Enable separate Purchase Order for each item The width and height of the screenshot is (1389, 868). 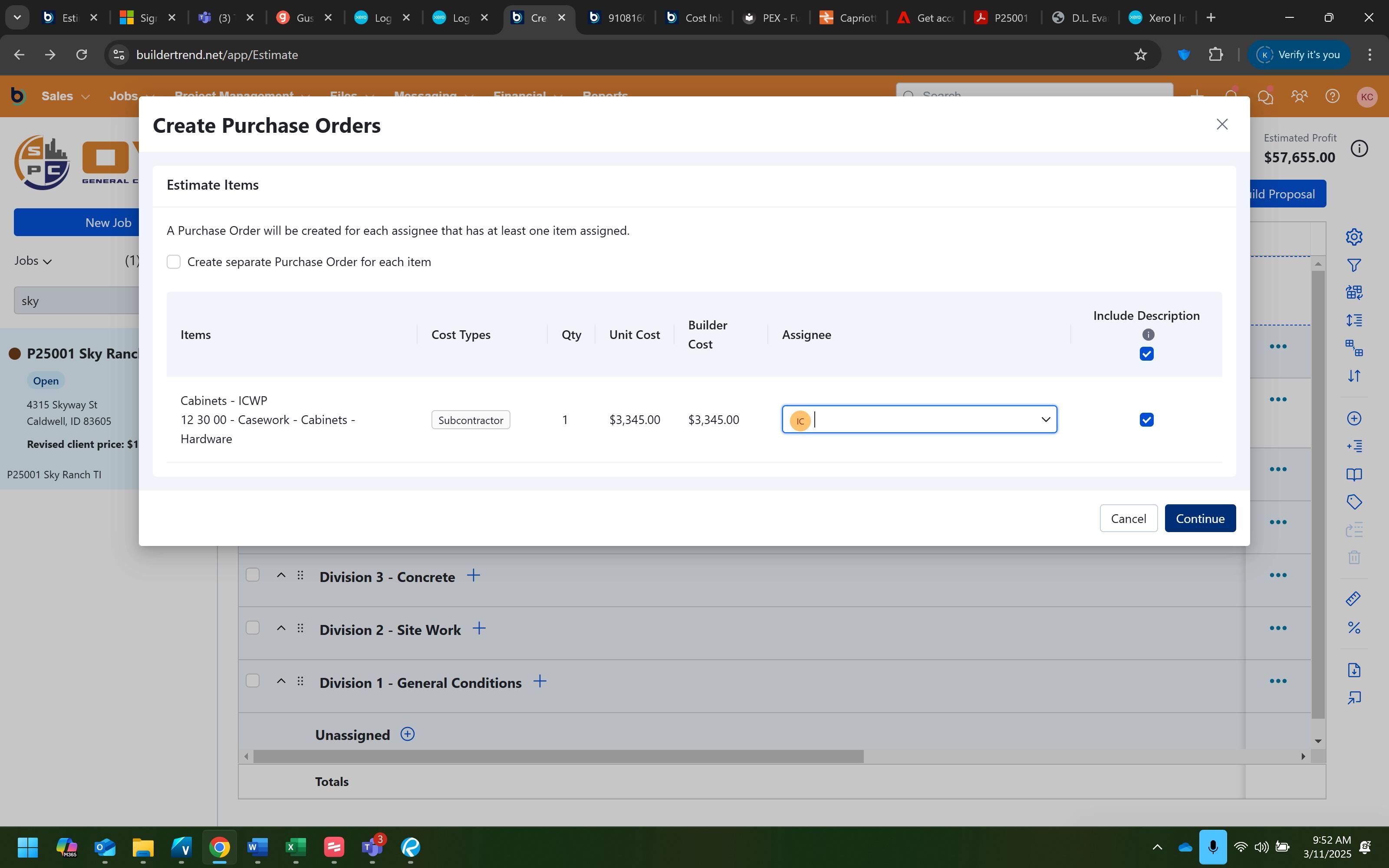pos(173,262)
